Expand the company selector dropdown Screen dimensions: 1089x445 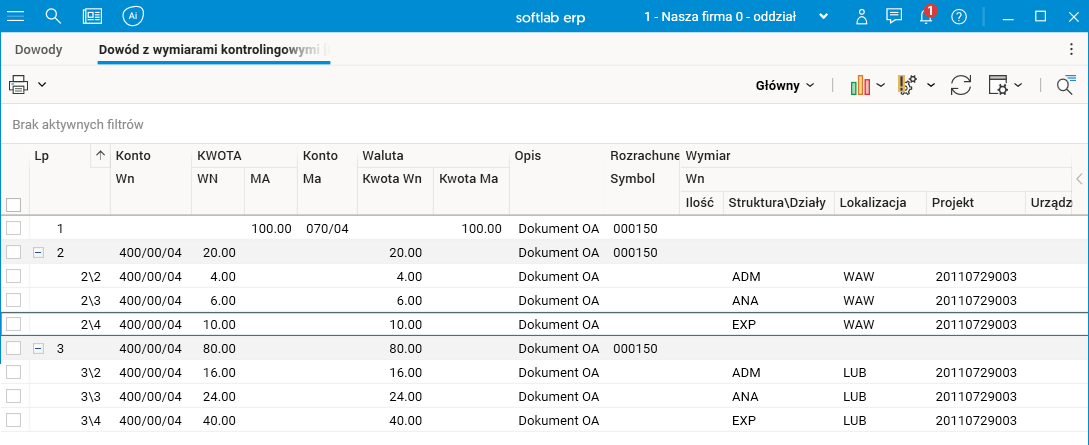[824, 16]
